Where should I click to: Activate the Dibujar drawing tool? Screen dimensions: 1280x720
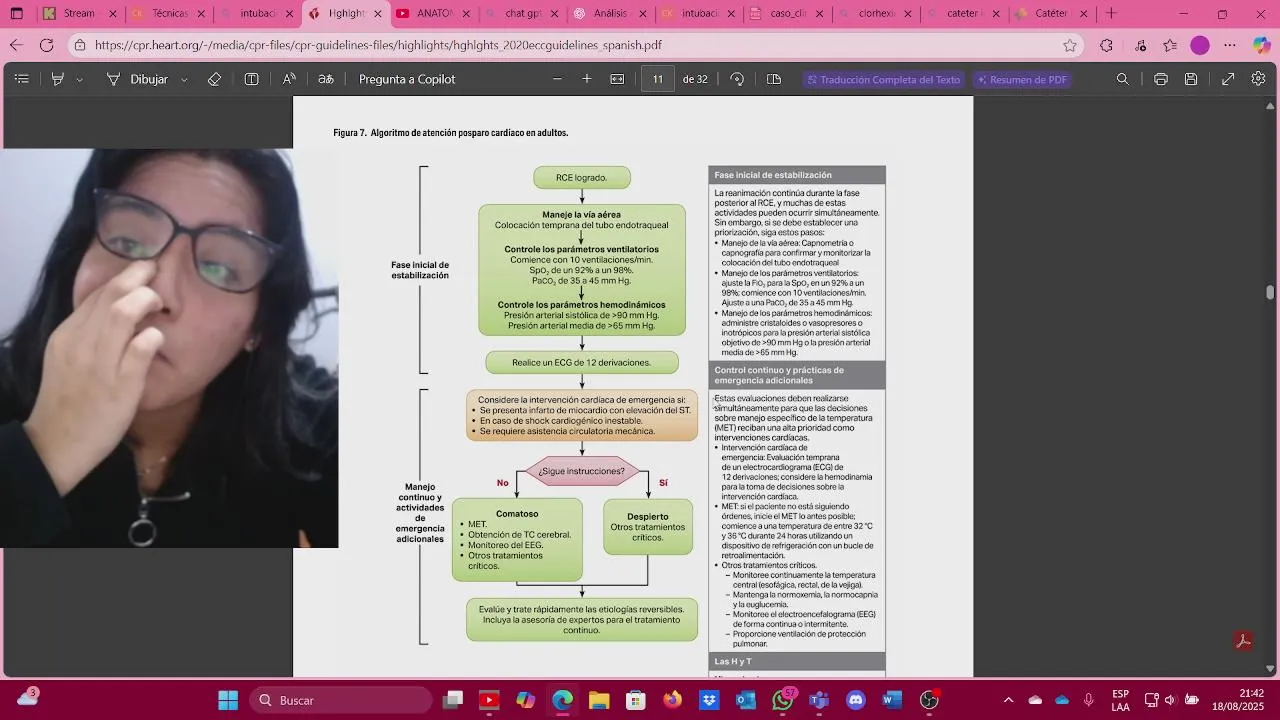tap(138, 79)
